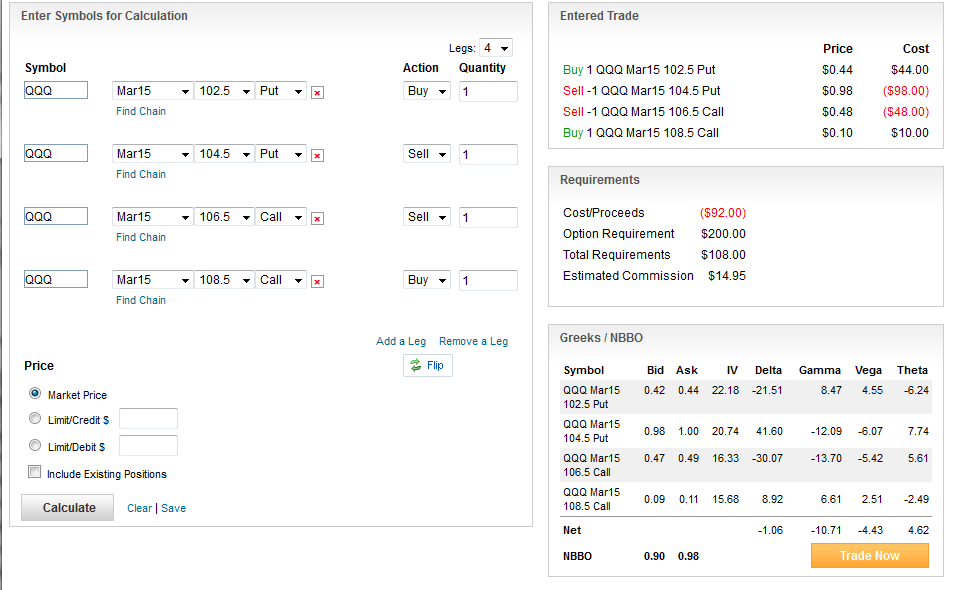Open the Legs count dropdown
The height and width of the screenshot is (590, 953).
pyautogui.click(x=495, y=48)
